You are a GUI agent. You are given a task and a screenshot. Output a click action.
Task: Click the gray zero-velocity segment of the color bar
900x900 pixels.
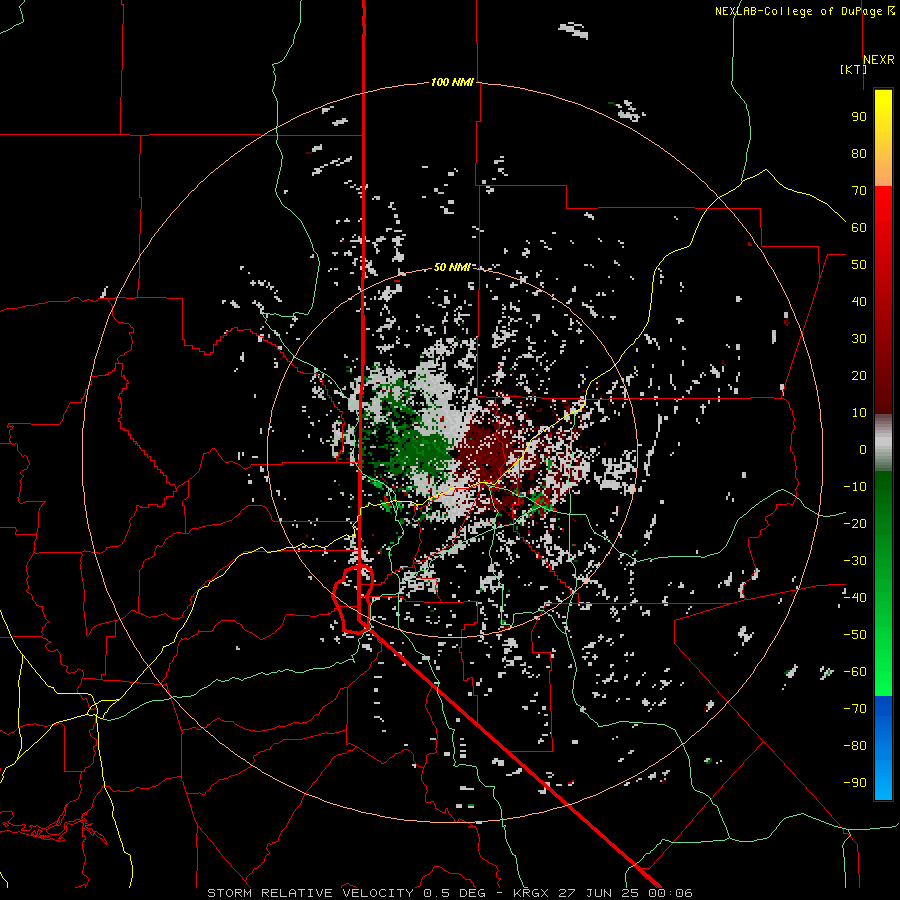click(883, 443)
